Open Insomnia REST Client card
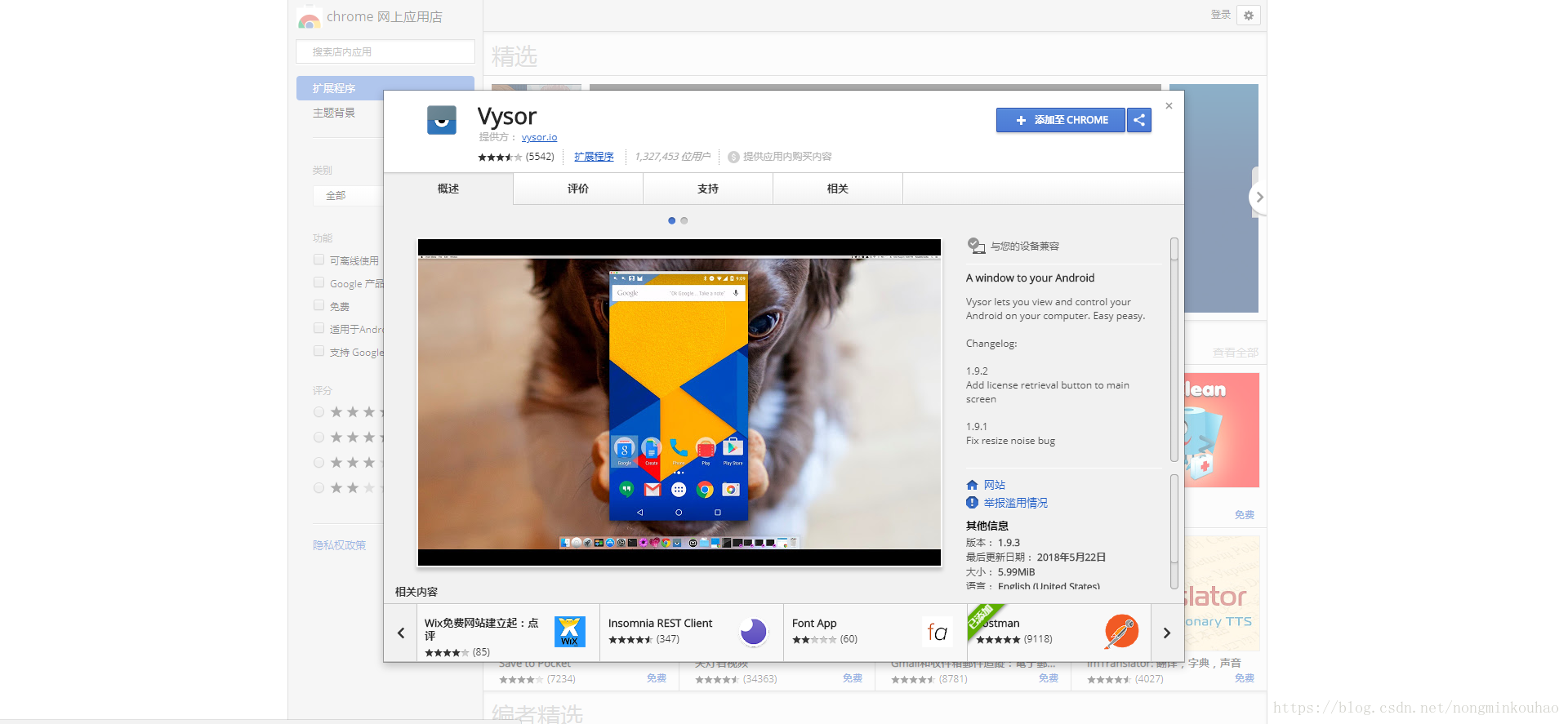Viewport: 1568px width, 724px height. pyautogui.click(x=692, y=633)
